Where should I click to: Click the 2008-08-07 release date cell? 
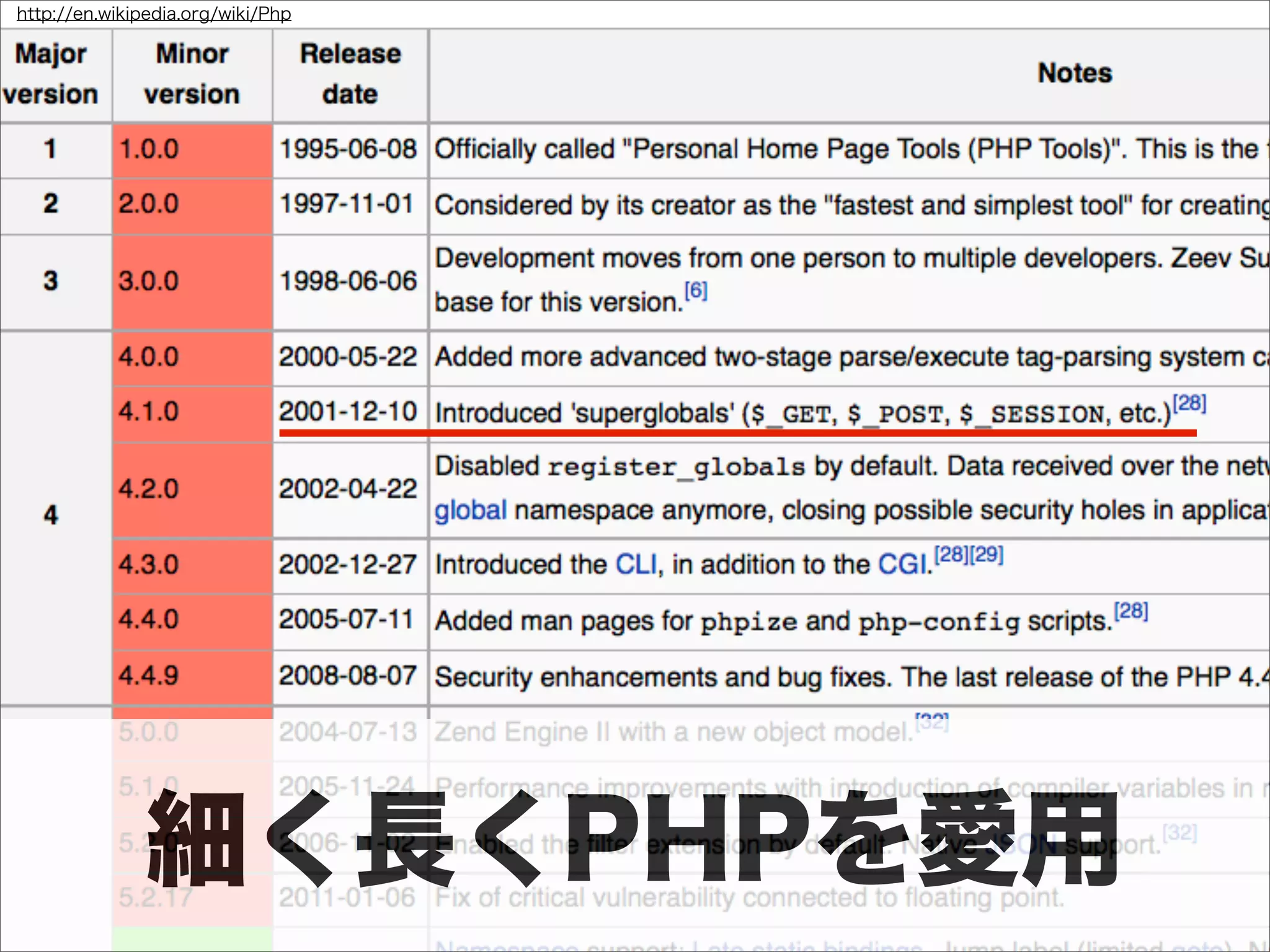(348, 676)
